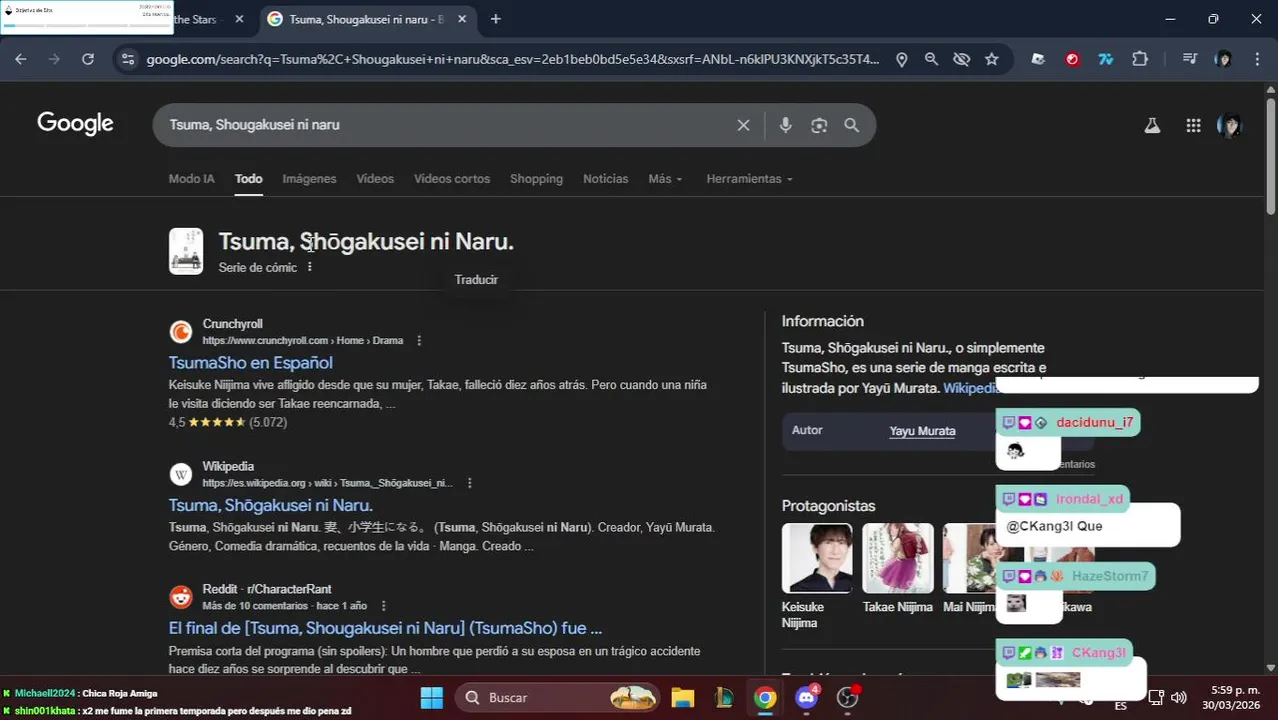Switch to the 'Noticias' tab
Screen dimensions: 1278x720
coord(605,179)
